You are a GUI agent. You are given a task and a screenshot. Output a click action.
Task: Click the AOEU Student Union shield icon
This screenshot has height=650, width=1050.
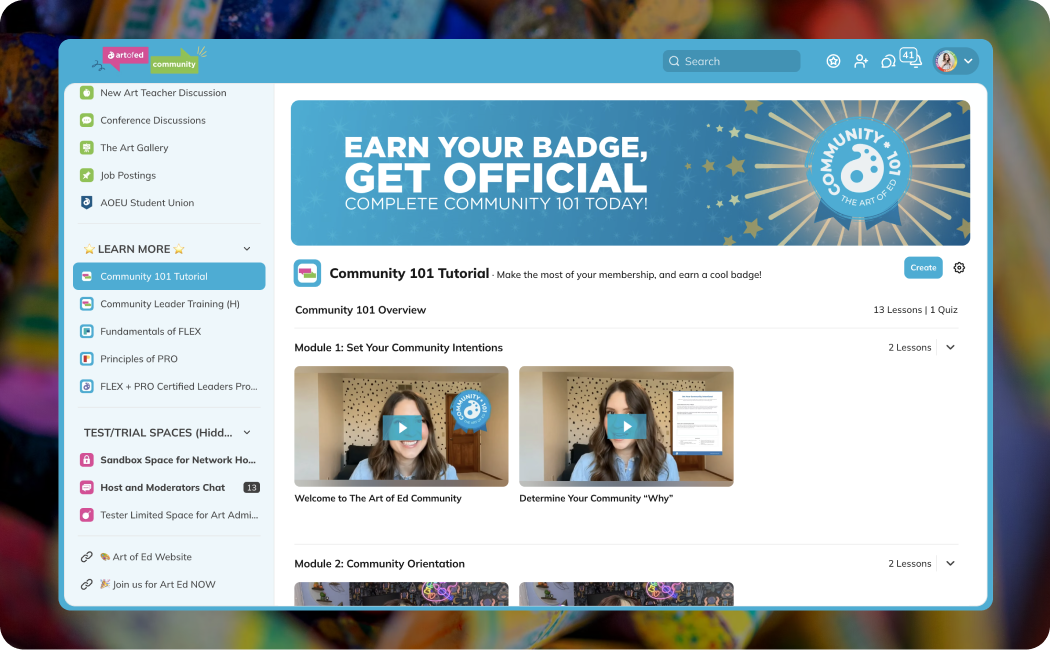tap(86, 203)
